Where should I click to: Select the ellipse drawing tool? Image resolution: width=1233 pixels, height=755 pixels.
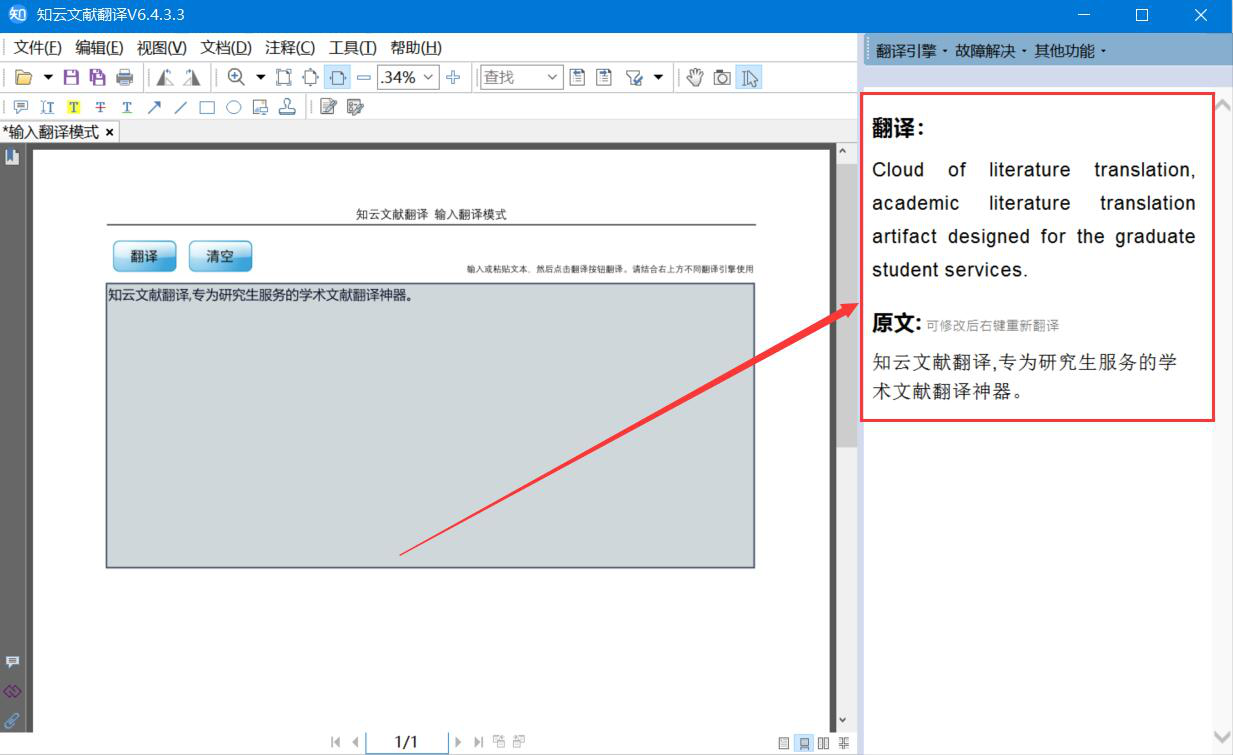tap(233, 107)
